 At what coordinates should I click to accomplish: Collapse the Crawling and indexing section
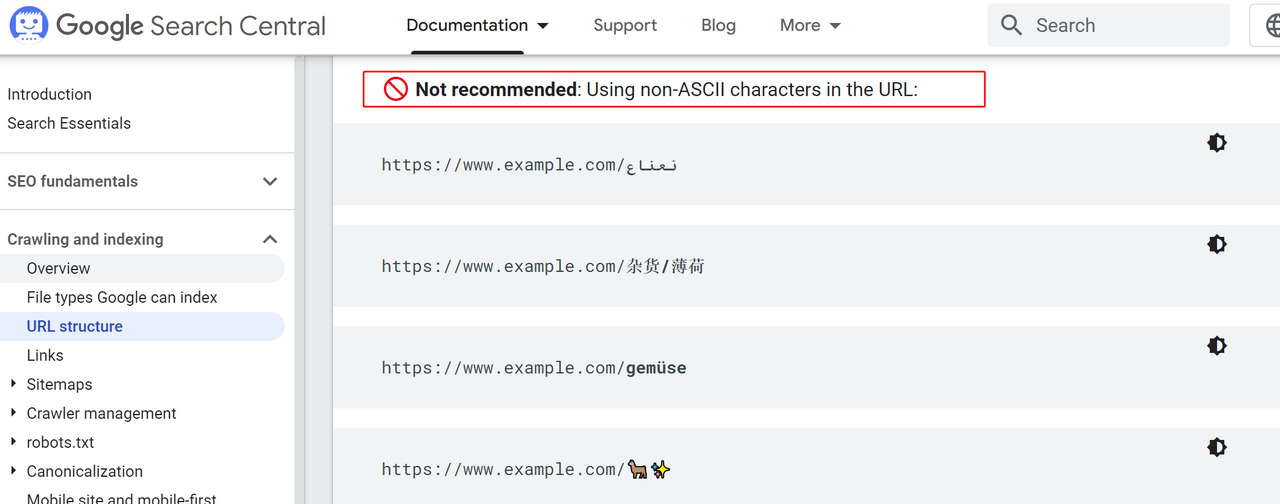click(269, 240)
